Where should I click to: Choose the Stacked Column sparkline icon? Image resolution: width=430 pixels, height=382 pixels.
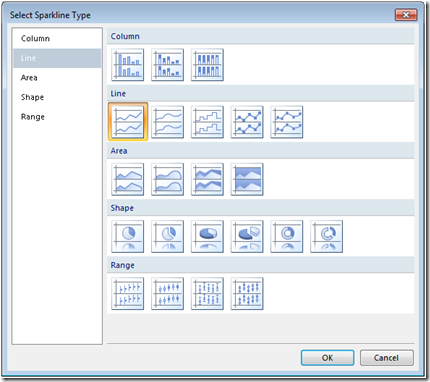[167, 65]
